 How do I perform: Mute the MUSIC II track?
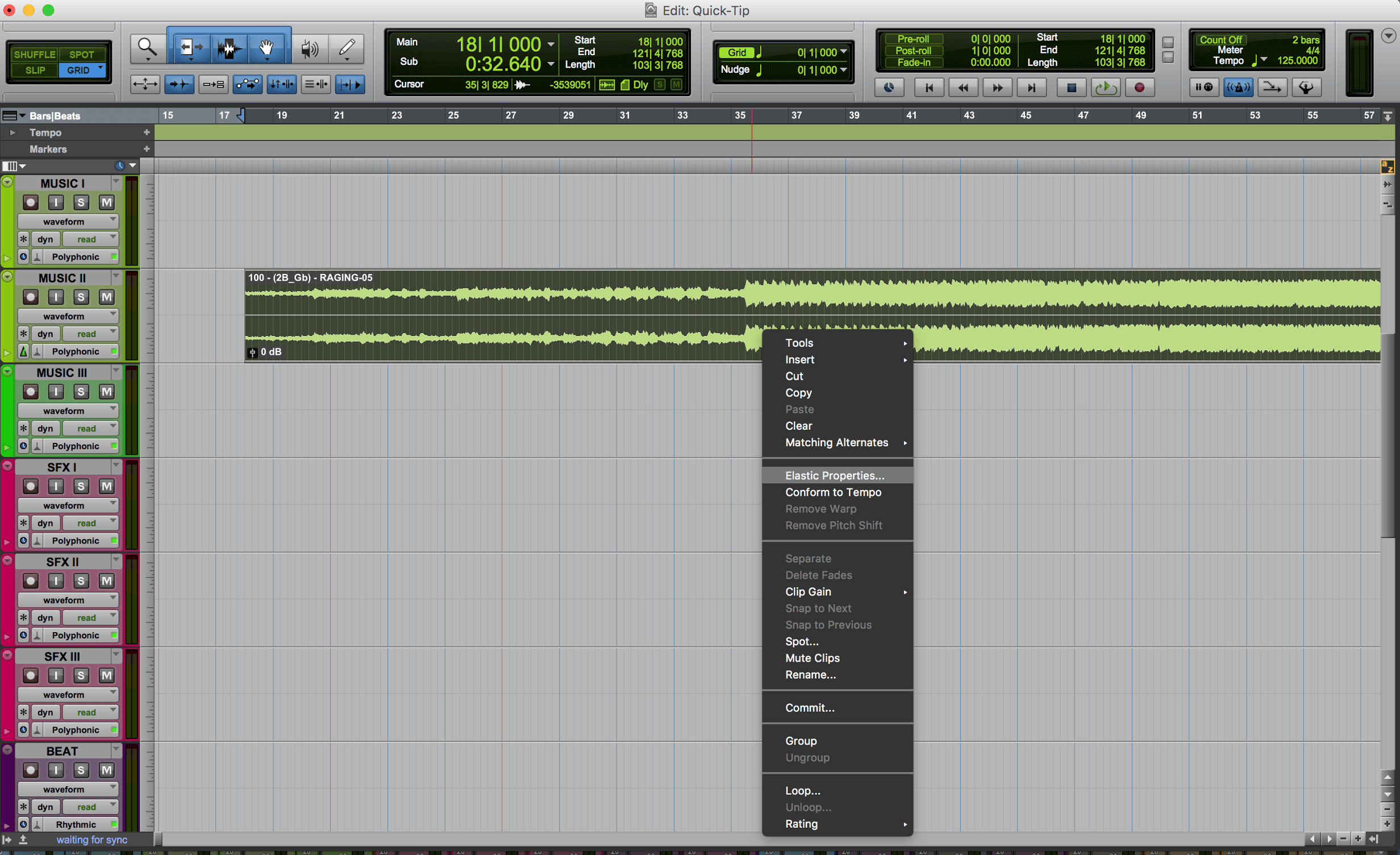[106, 297]
